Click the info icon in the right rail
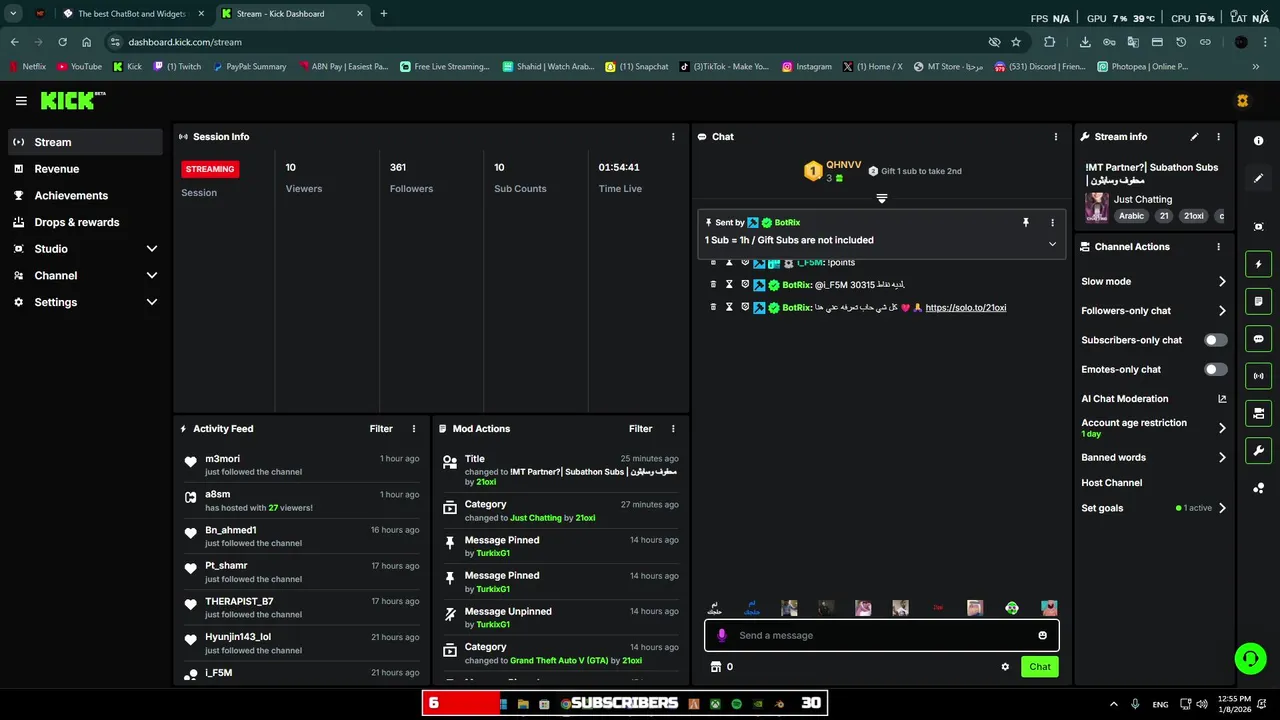This screenshot has height=720, width=1280. click(1259, 141)
